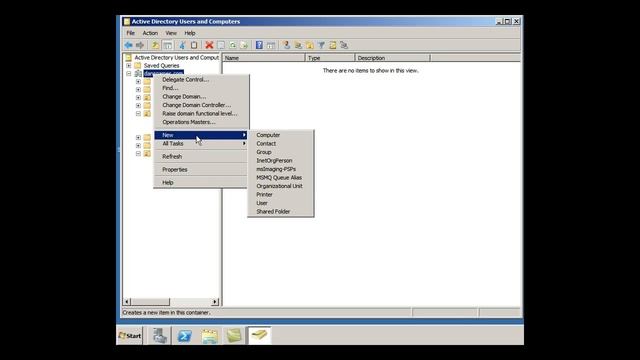Click the blue question mark Help icon
640x360 pixels.
[259, 45]
